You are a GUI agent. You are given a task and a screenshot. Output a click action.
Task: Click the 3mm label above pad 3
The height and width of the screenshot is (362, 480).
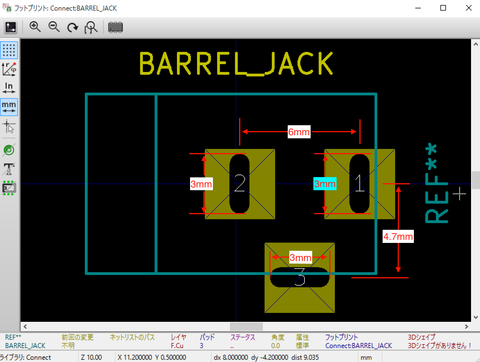tap(300, 257)
